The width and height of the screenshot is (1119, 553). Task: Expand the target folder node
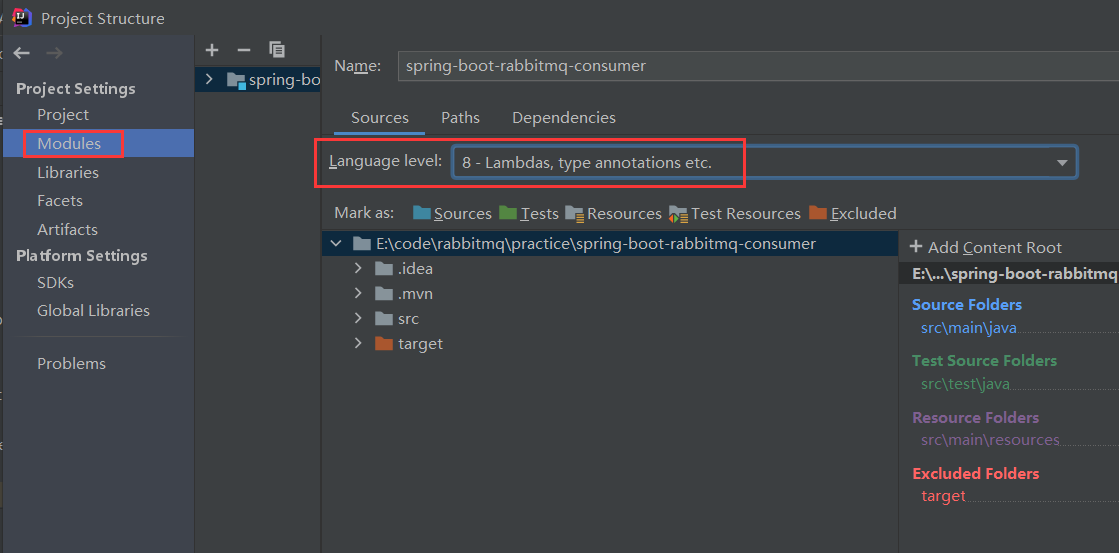point(358,343)
